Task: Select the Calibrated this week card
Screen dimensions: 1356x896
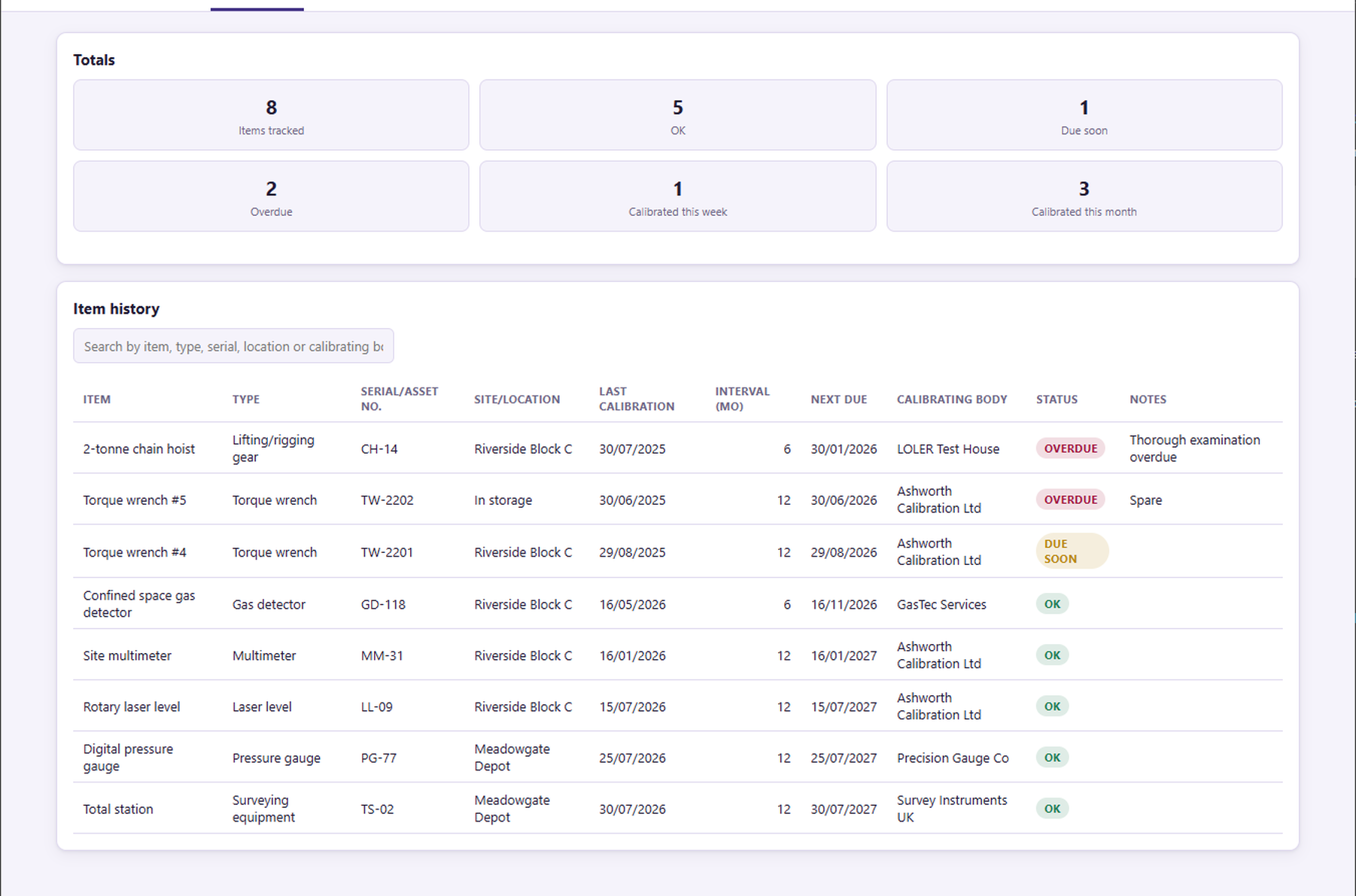Action: [678, 196]
